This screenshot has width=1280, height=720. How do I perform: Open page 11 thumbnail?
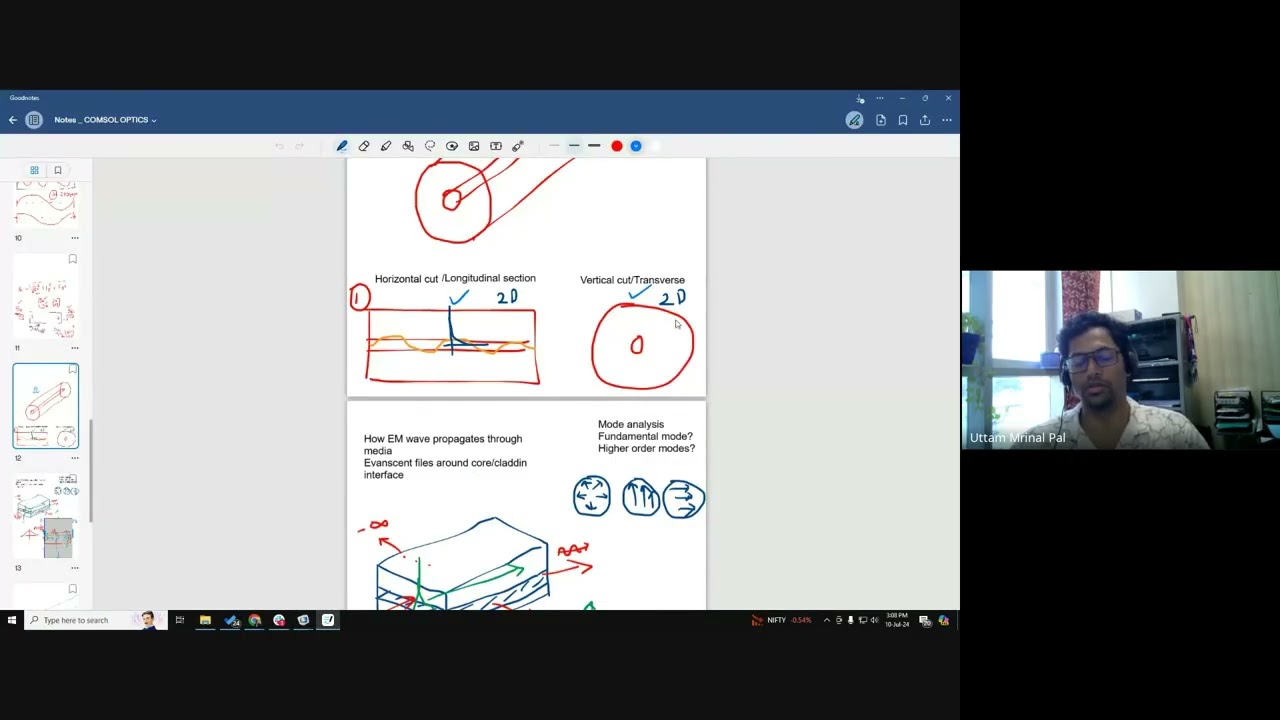pyautogui.click(x=46, y=297)
